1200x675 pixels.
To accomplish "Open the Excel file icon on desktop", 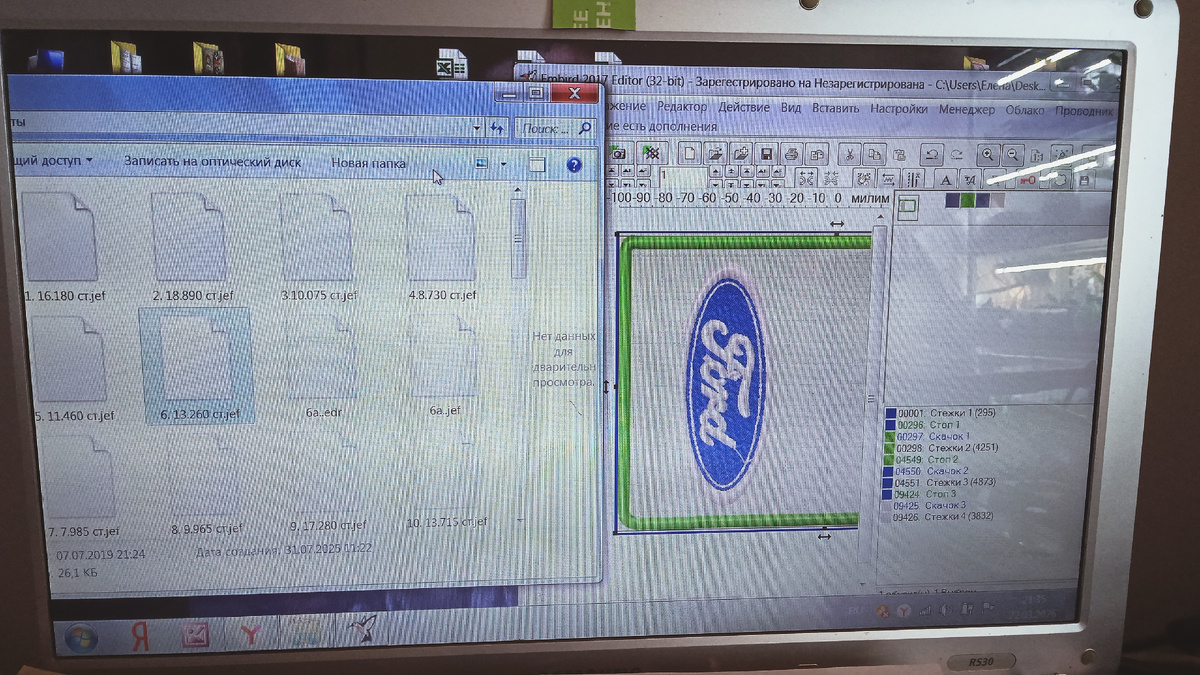I will tap(451, 67).
